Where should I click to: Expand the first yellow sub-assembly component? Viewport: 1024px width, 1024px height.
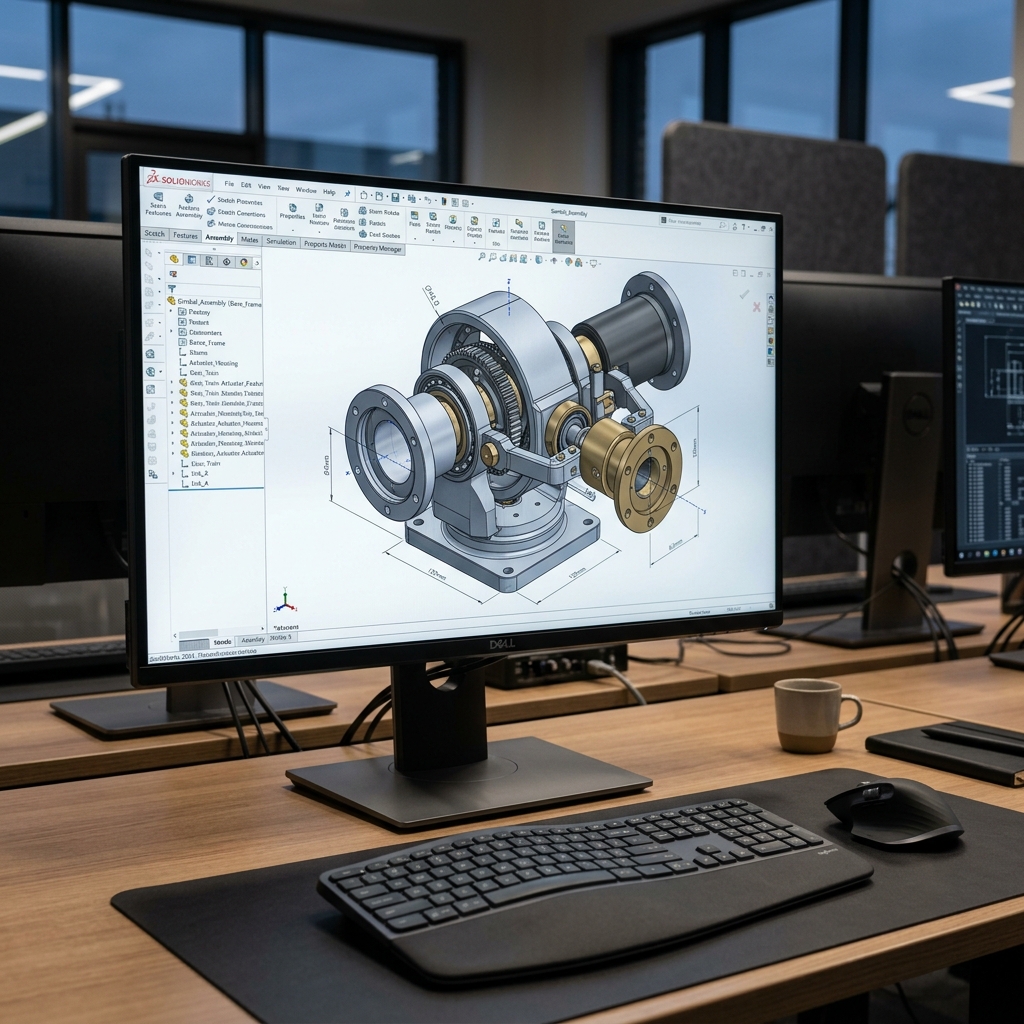(x=172, y=382)
